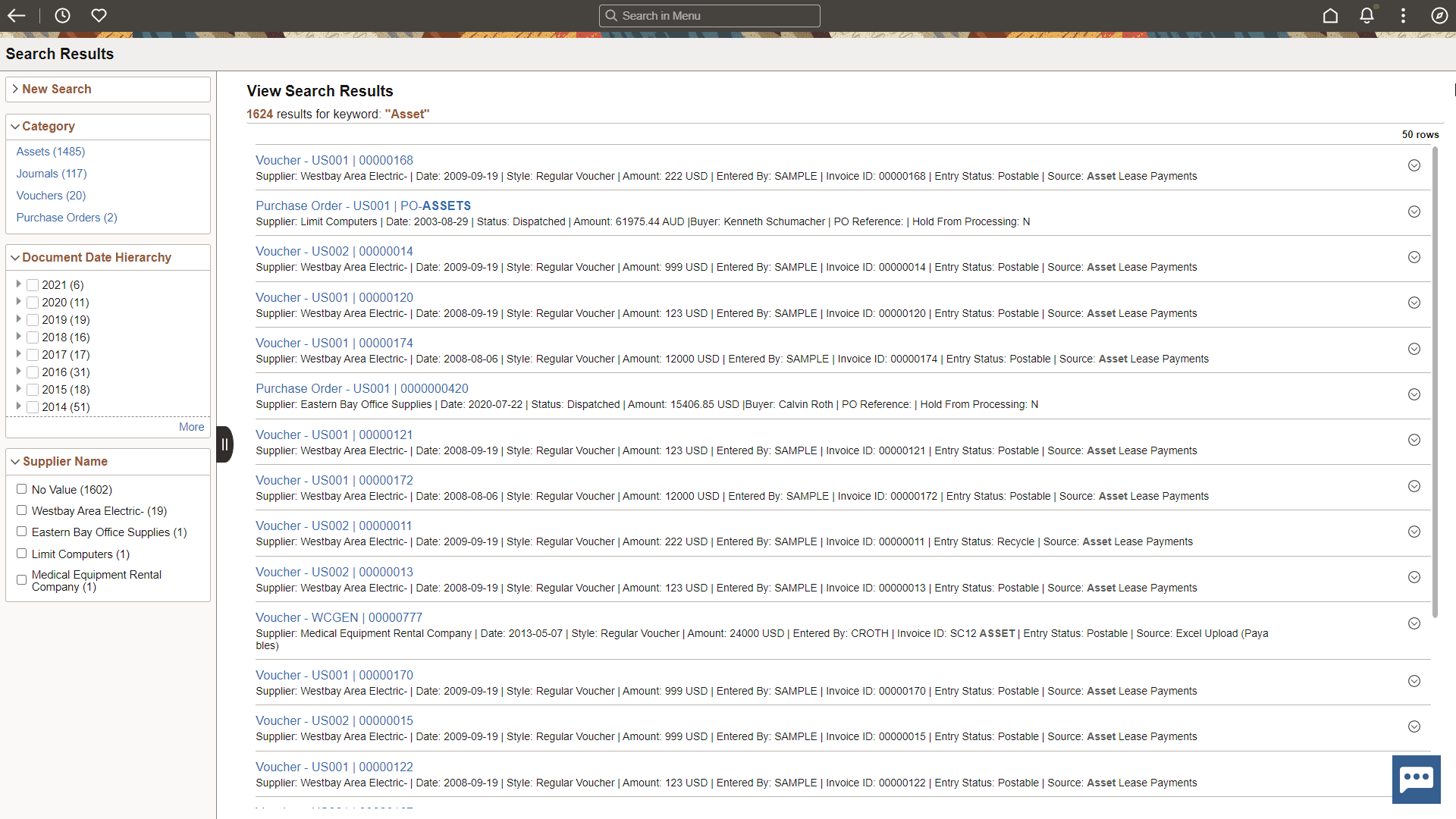
Task: Open notifications via the bell icon
Action: pyautogui.click(x=1367, y=15)
